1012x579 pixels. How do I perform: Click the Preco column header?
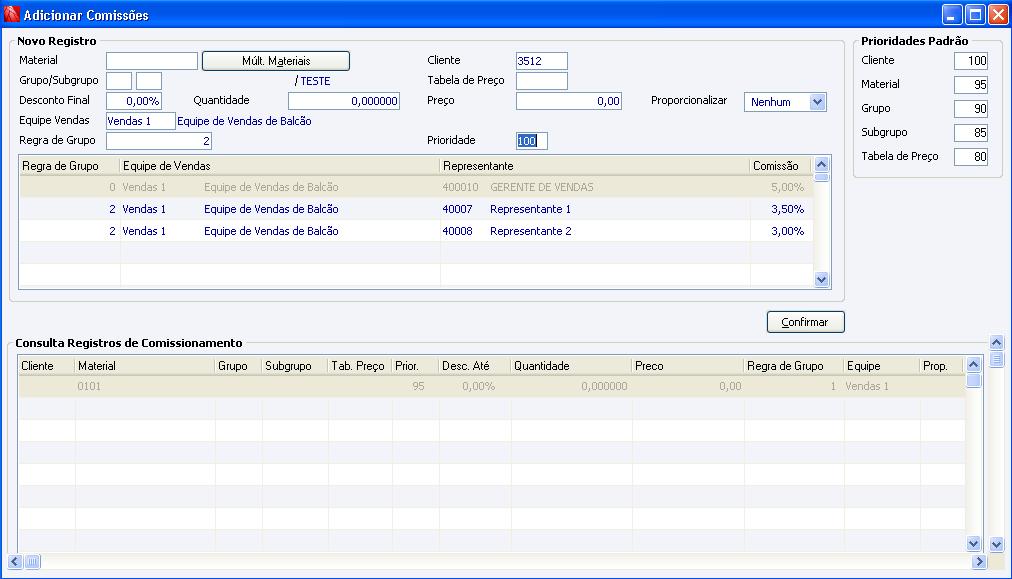point(688,366)
